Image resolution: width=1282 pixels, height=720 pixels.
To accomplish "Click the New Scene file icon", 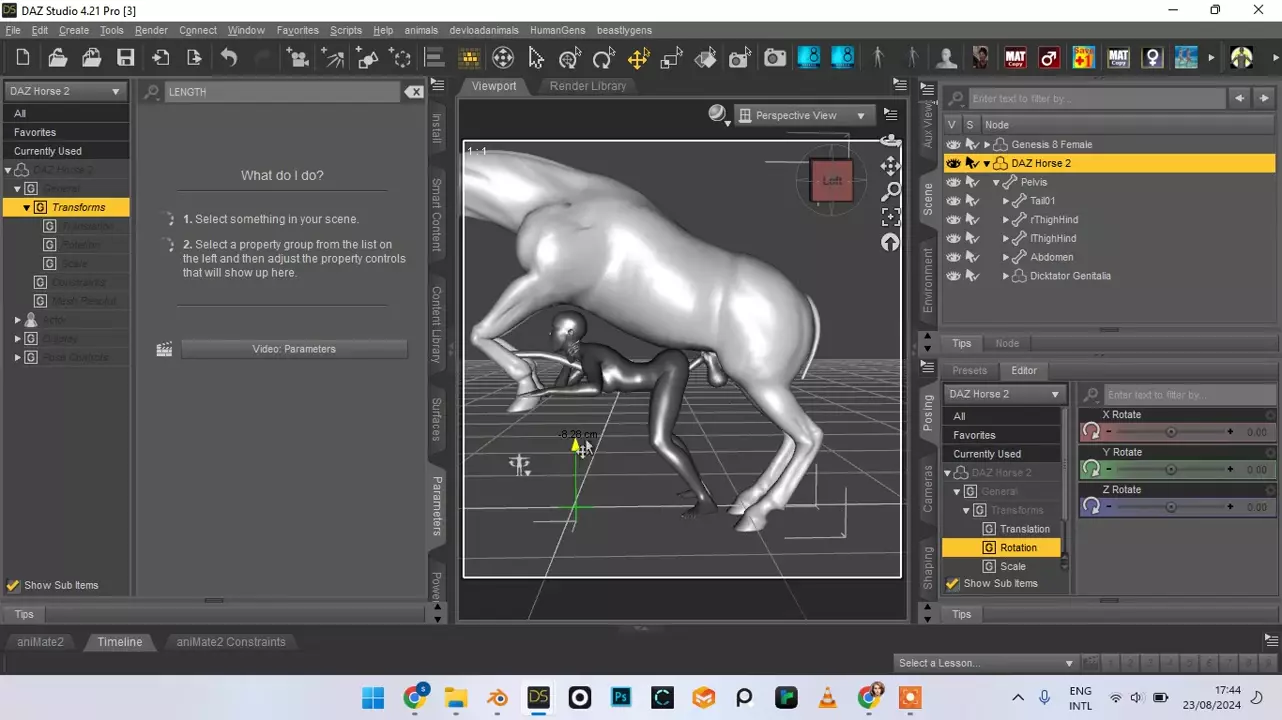I will pos(23,58).
